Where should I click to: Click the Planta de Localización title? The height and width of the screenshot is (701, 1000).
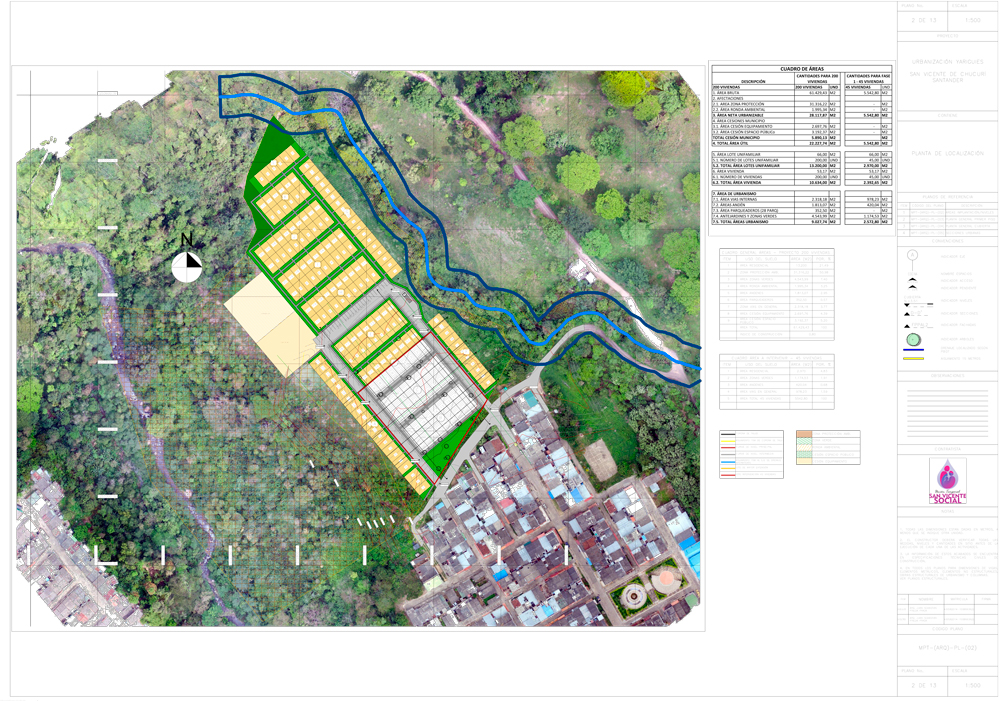pyautogui.click(x=947, y=154)
